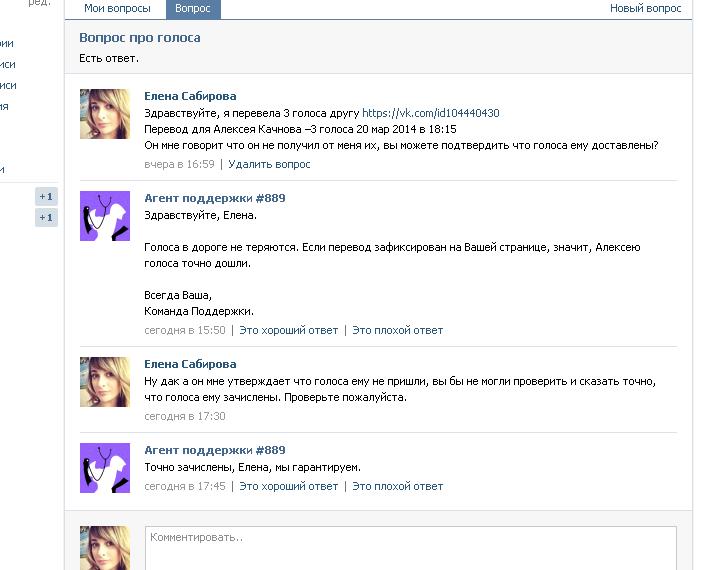Click the Вопрос про голоса heading
The width and height of the screenshot is (728, 570).
pyautogui.click(x=140, y=38)
